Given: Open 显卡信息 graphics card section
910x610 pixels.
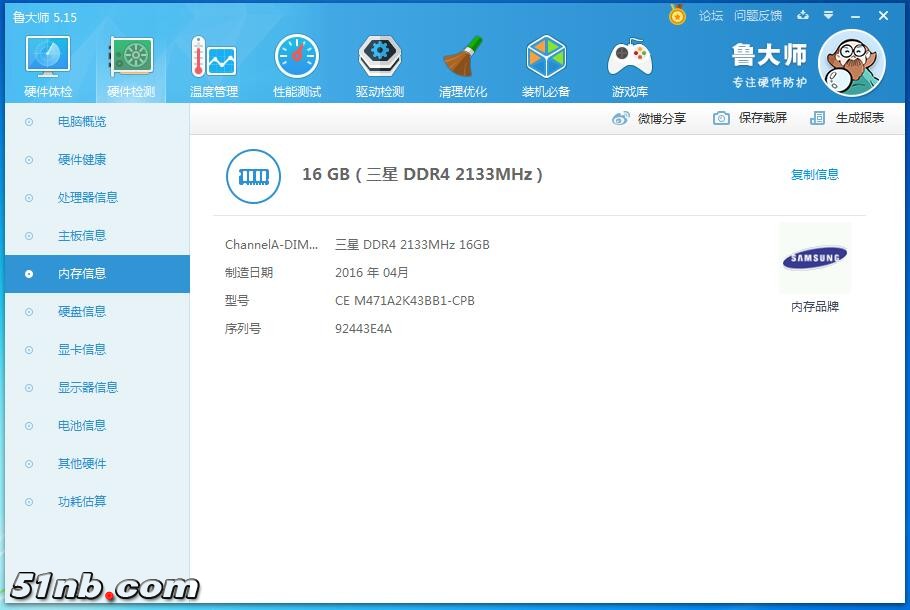Looking at the screenshot, I should pyautogui.click(x=82, y=350).
